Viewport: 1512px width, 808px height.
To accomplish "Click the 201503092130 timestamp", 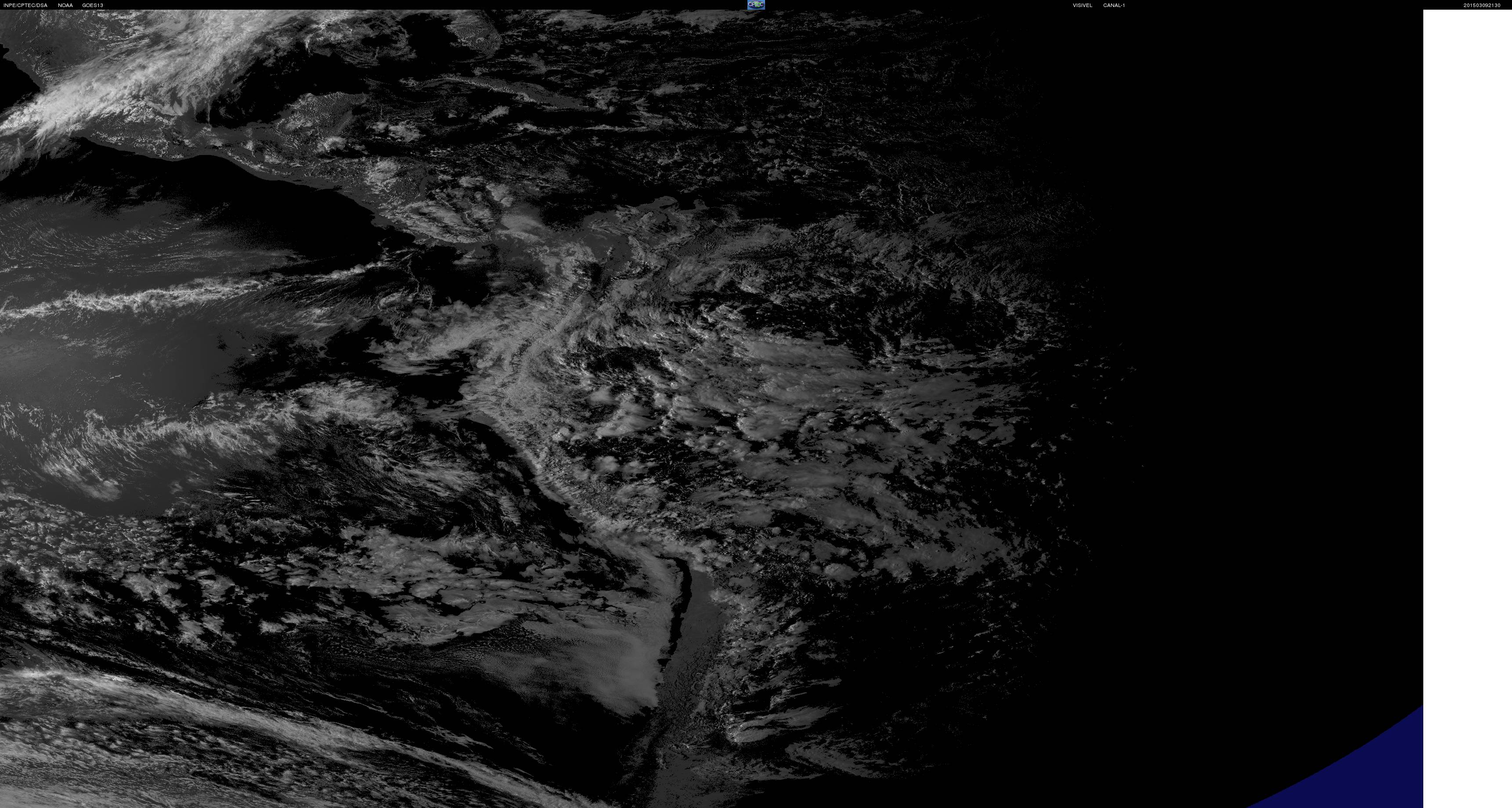I will tap(1481, 5).
